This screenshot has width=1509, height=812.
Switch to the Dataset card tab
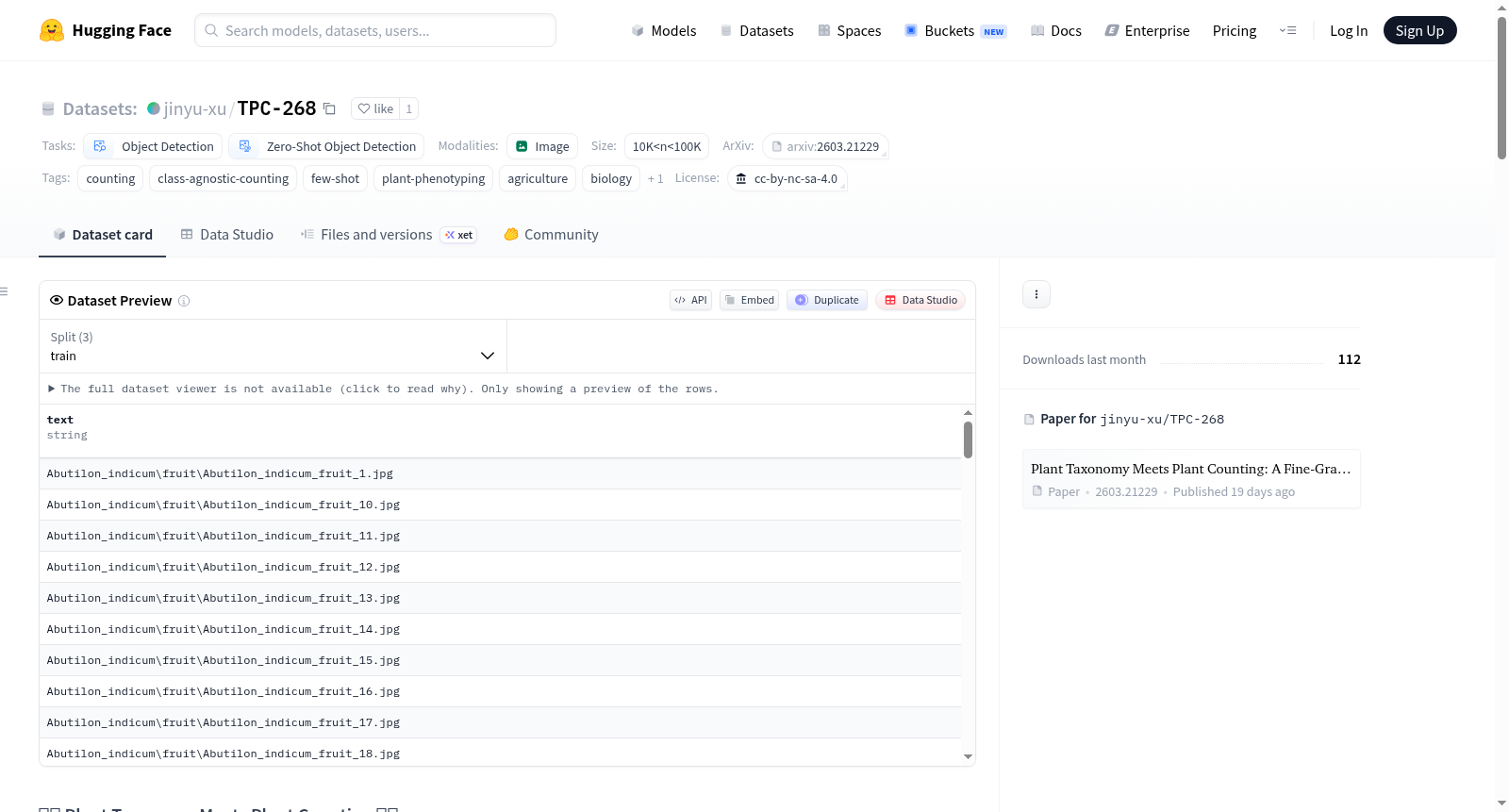(103, 235)
